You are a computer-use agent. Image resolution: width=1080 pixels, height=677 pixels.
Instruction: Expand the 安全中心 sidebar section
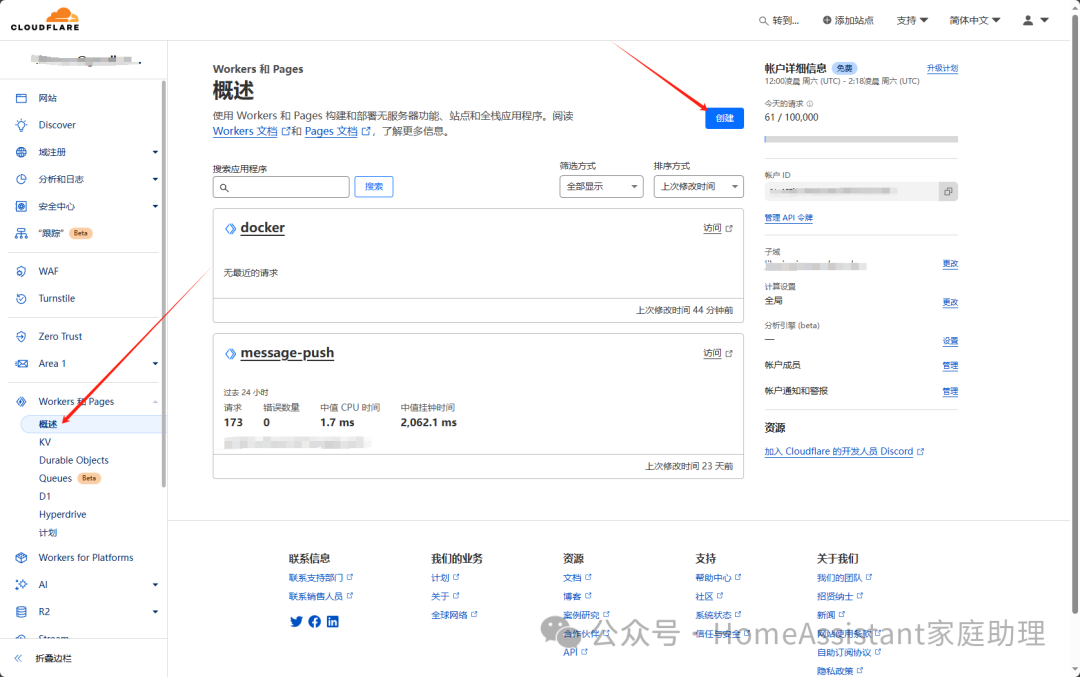(x=155, y=207)
